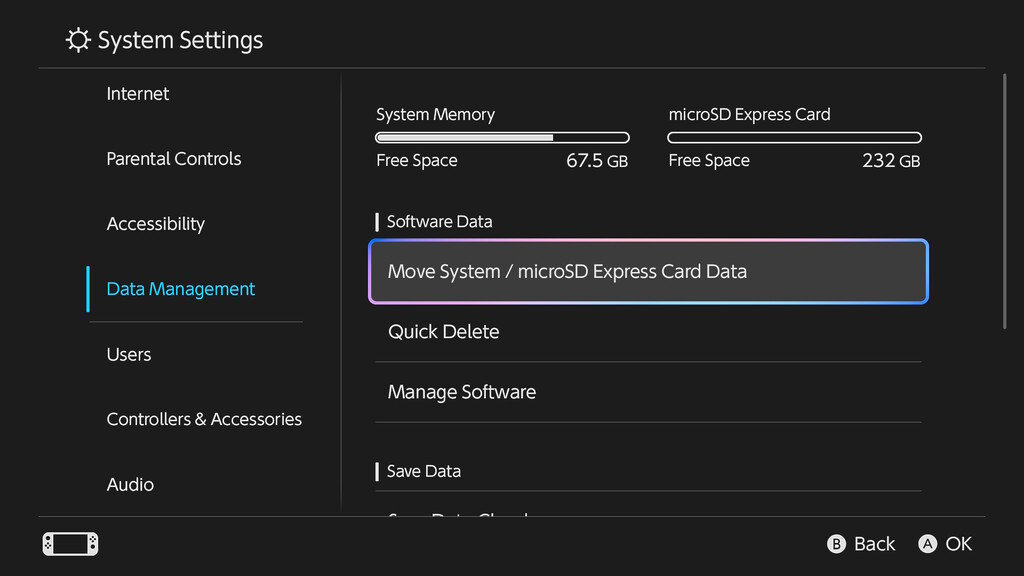Click the 232 GB microSD free space value
Viewport: 1024px width, 576px height.
[890, 160]
